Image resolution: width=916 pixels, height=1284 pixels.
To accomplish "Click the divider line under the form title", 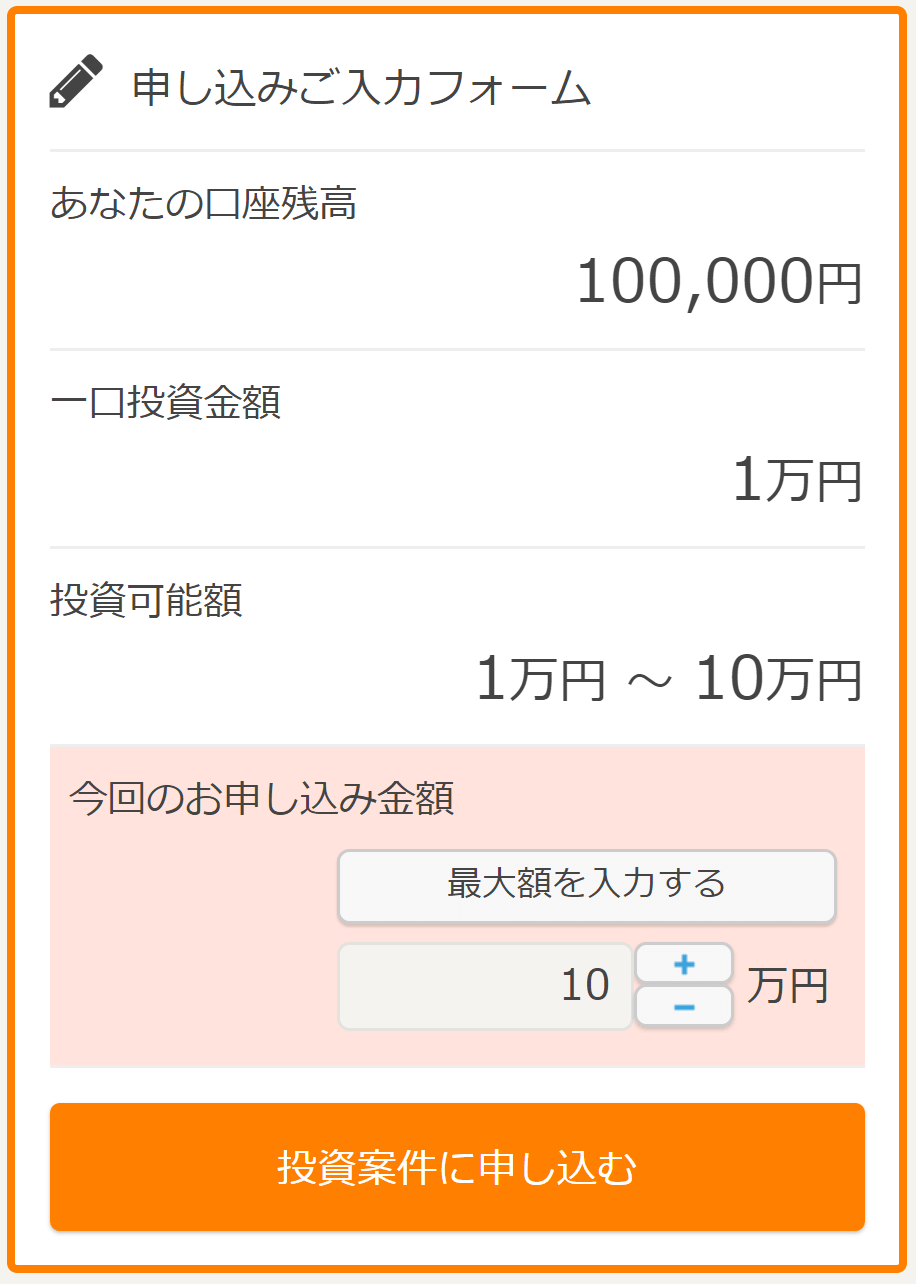I will 457,150.
